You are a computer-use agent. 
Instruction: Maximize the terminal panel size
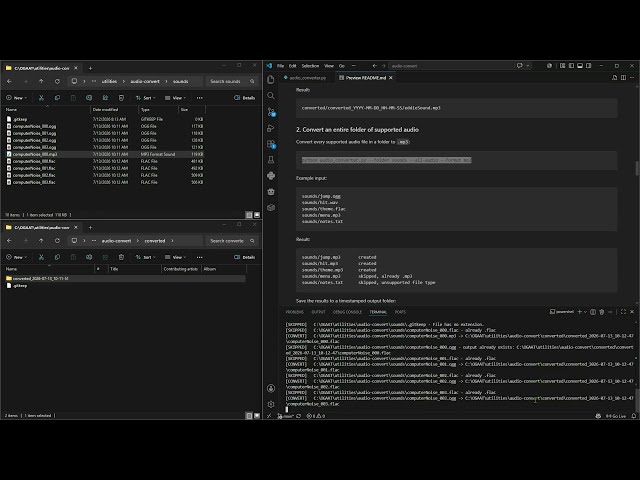623,312
